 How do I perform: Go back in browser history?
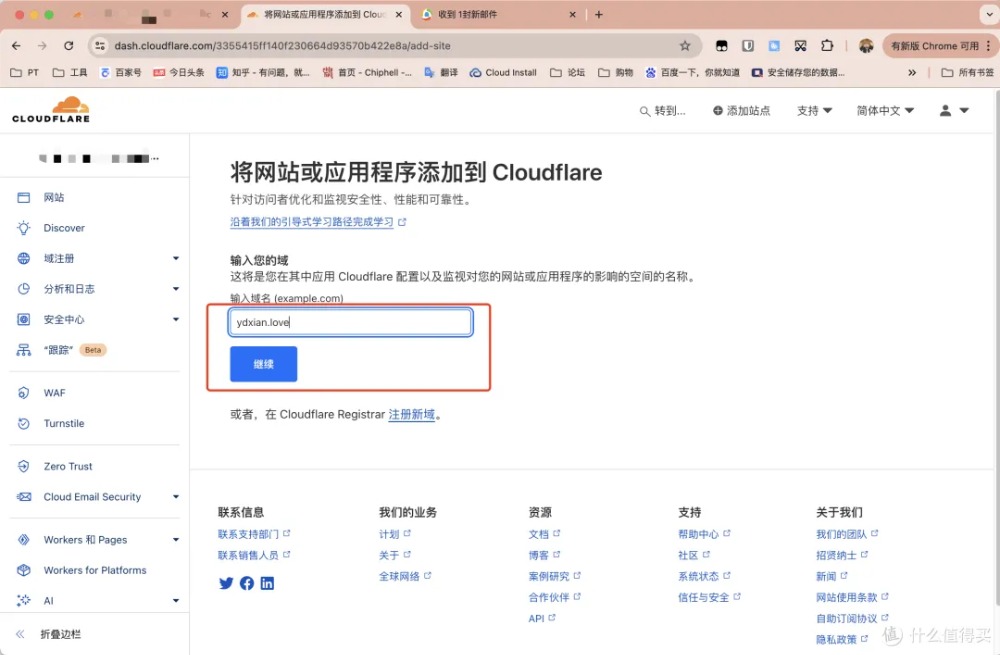point(17,45)
